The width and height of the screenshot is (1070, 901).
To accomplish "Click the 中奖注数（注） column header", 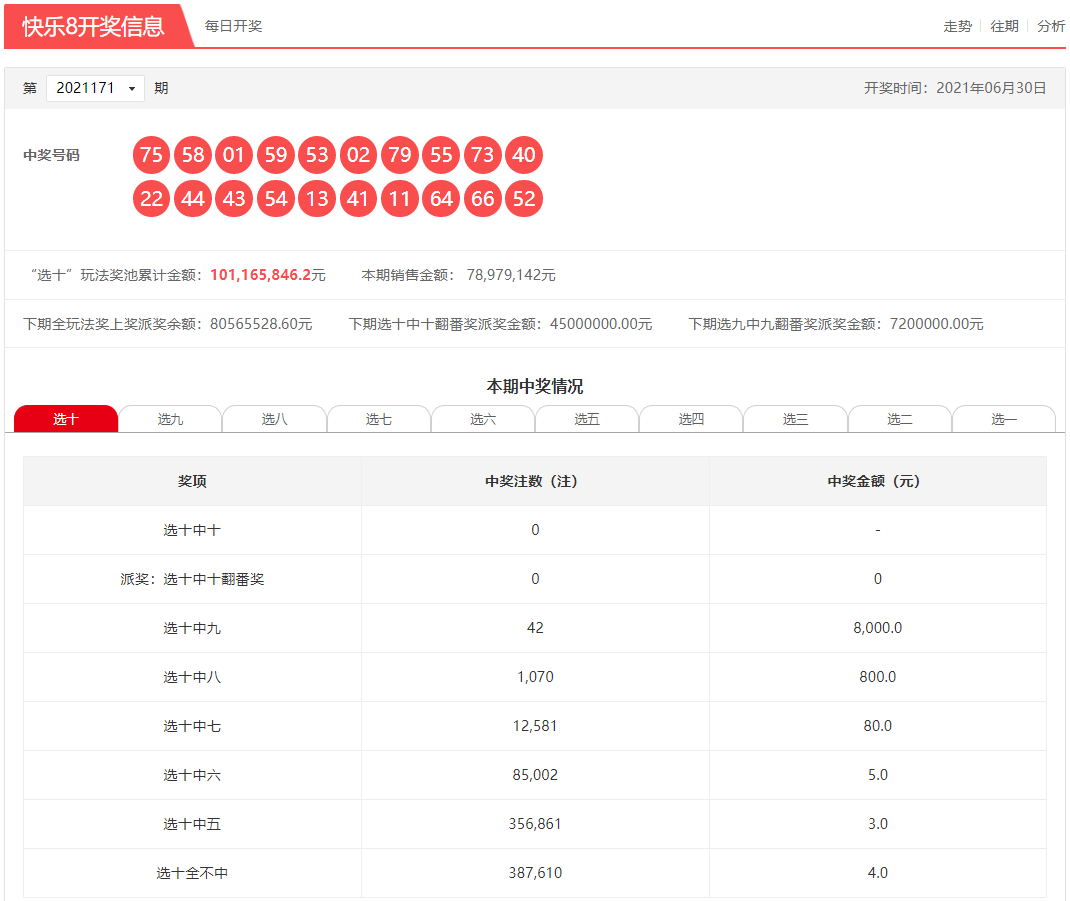I will coord(535,481).
